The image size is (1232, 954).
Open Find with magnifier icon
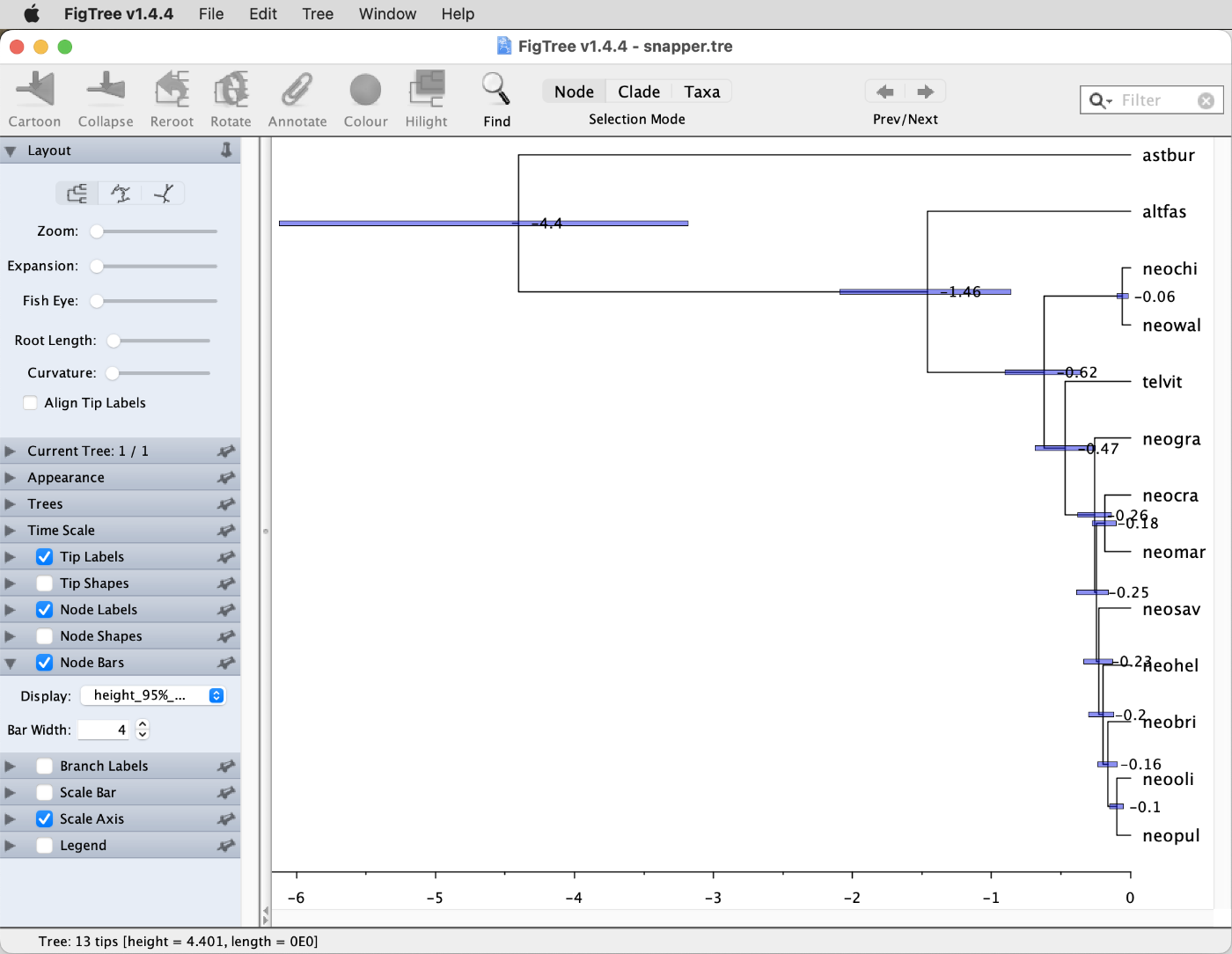point(496,89)
